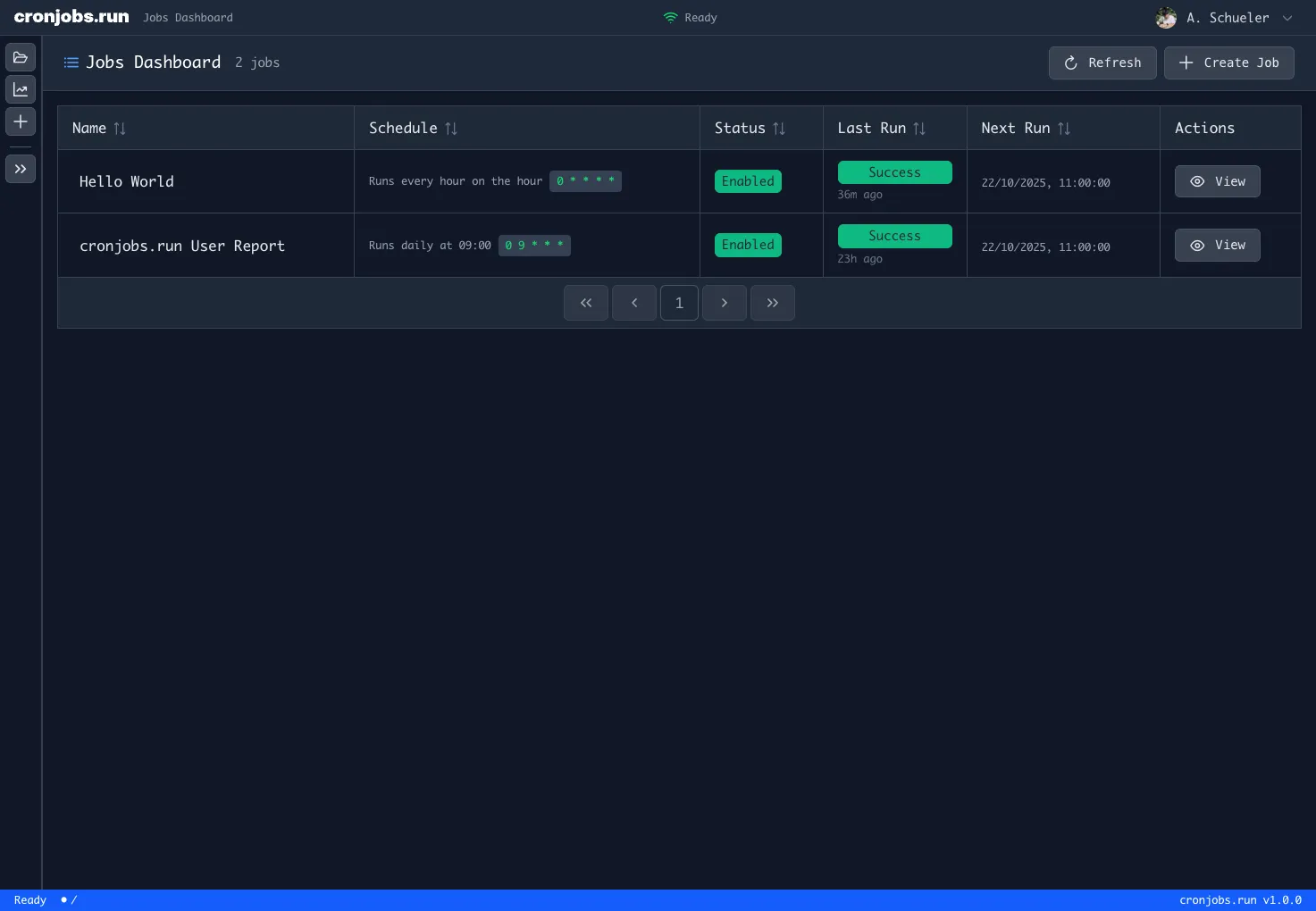Open the jobs folder icon in the sidebar
The image size is (1316, 911).
(x=20, y=56)
